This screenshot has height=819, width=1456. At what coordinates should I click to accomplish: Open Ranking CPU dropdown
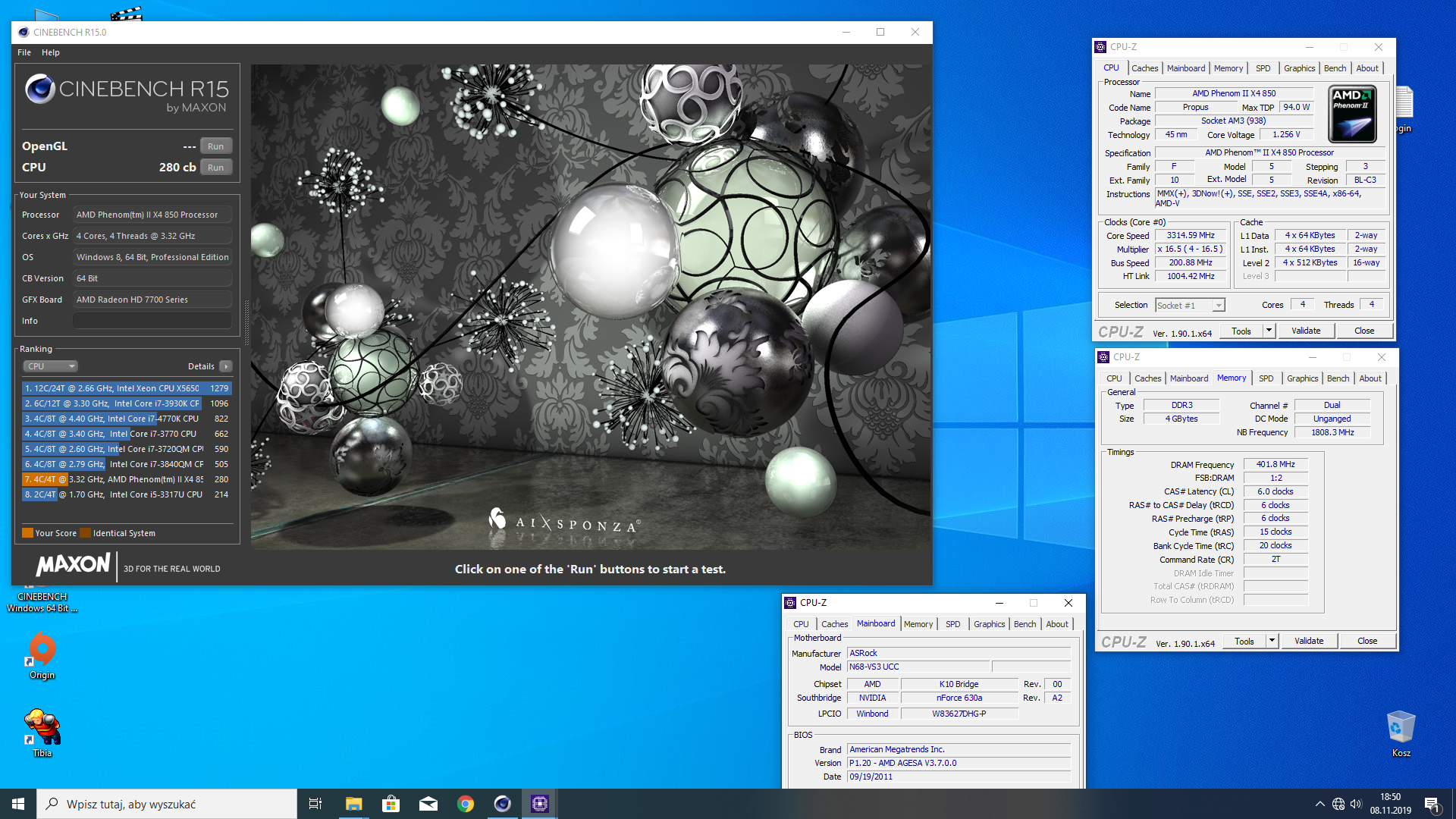50,366
